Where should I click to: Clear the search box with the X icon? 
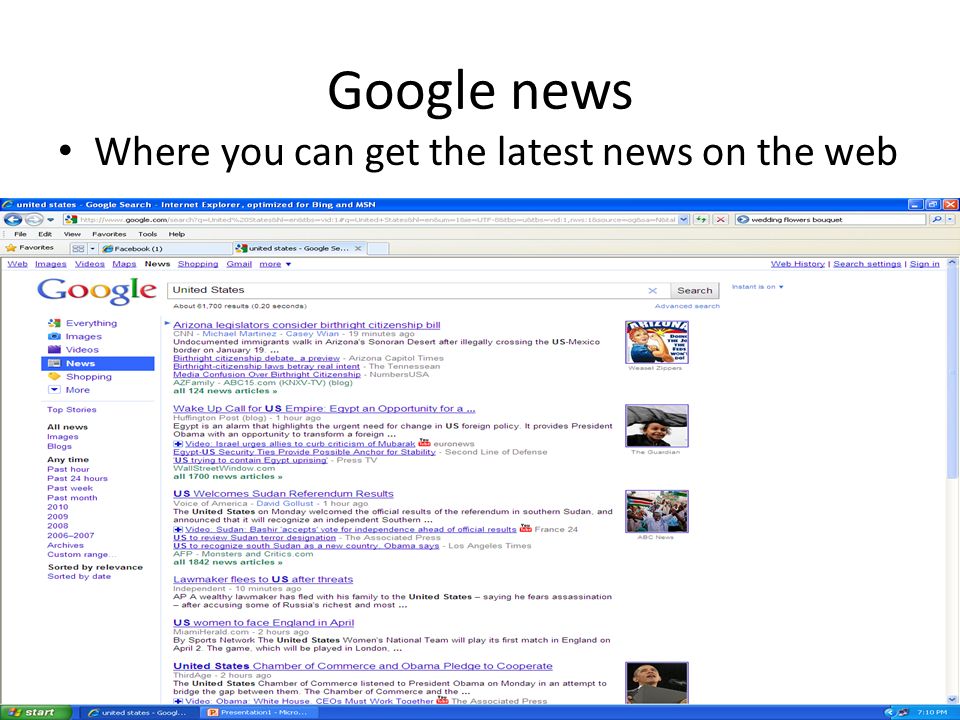click(x=653, y=291)
